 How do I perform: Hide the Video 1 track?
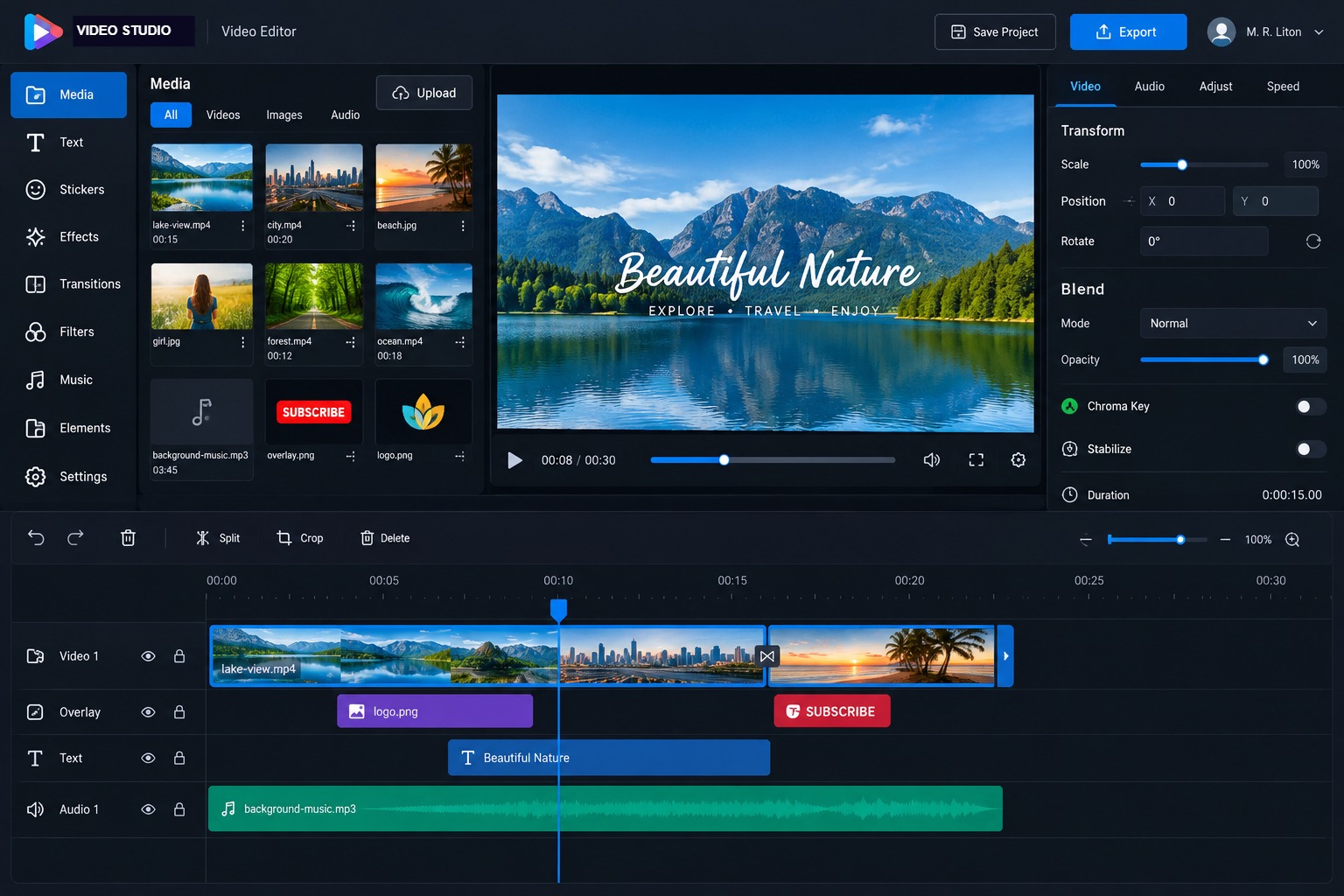[149, 656]
